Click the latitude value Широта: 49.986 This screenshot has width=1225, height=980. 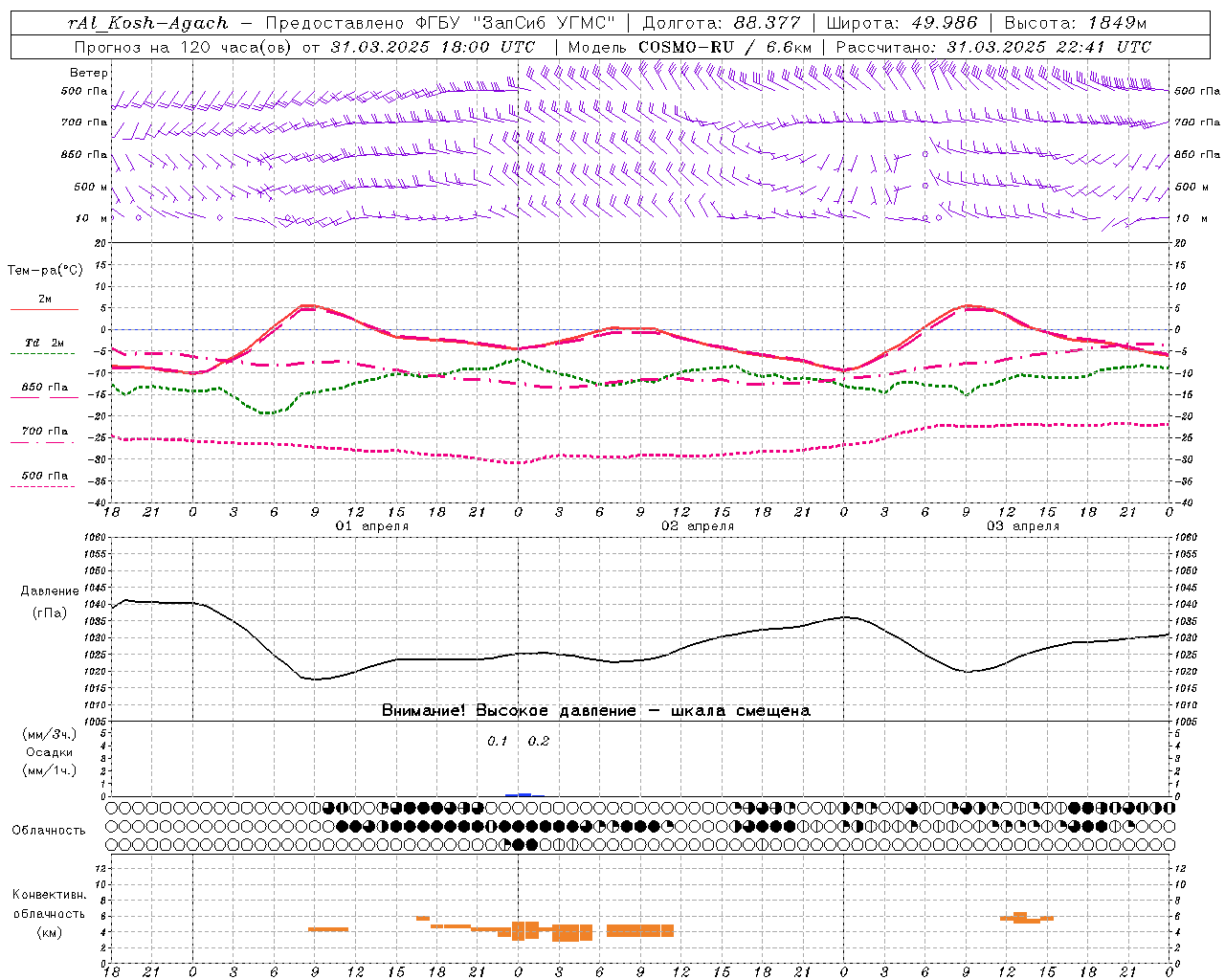click(902, 23)
